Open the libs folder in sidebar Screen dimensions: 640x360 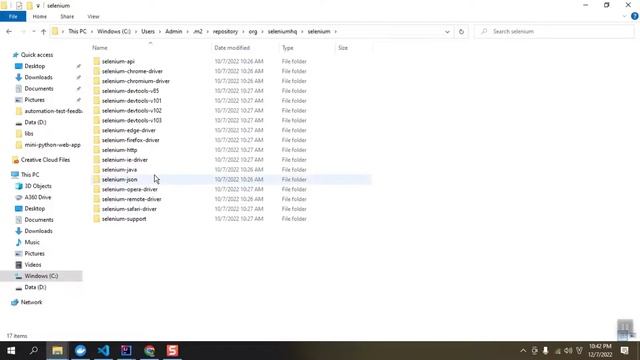point(29,133)
